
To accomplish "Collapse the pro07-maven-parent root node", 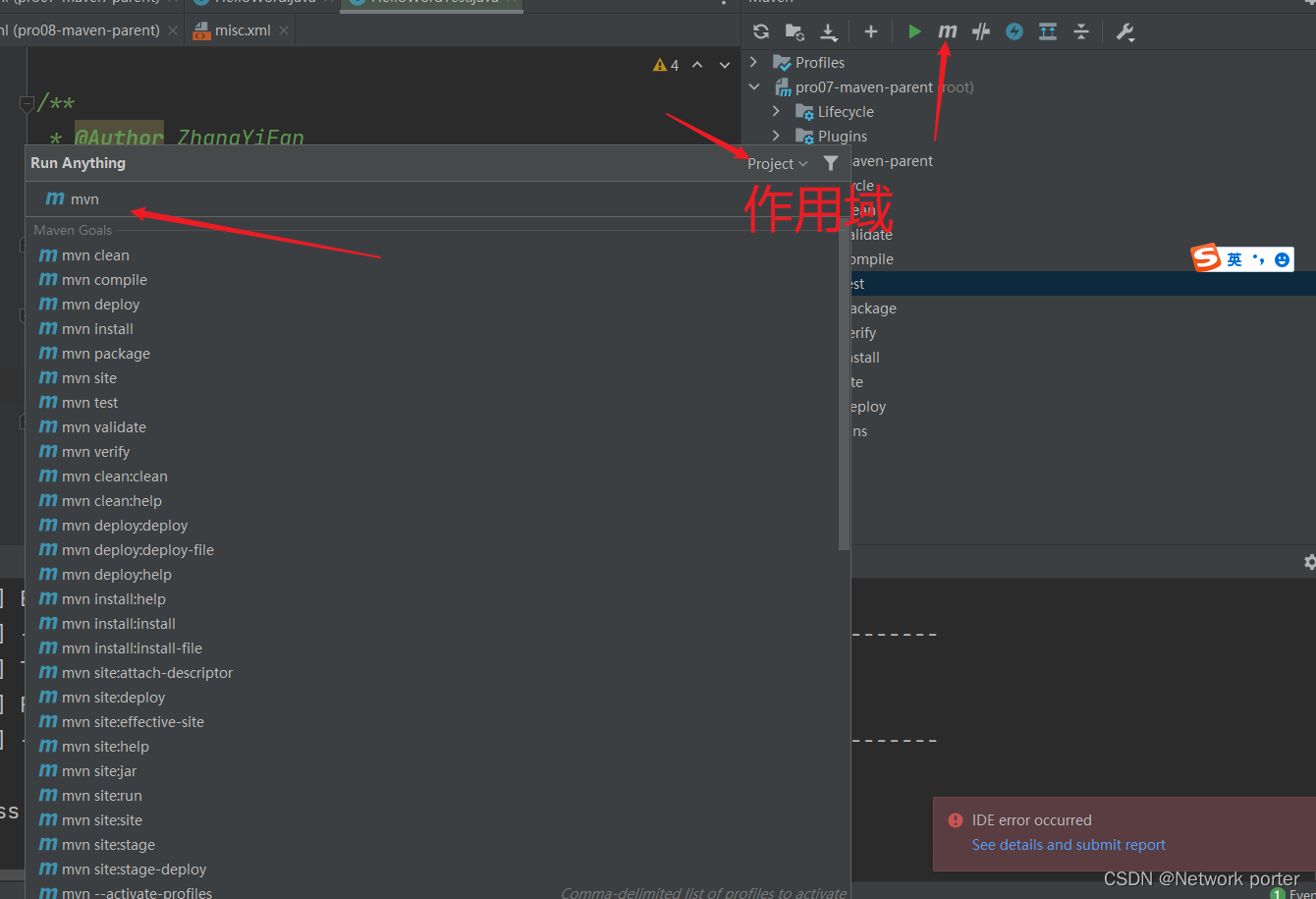I will coord(753,86).
